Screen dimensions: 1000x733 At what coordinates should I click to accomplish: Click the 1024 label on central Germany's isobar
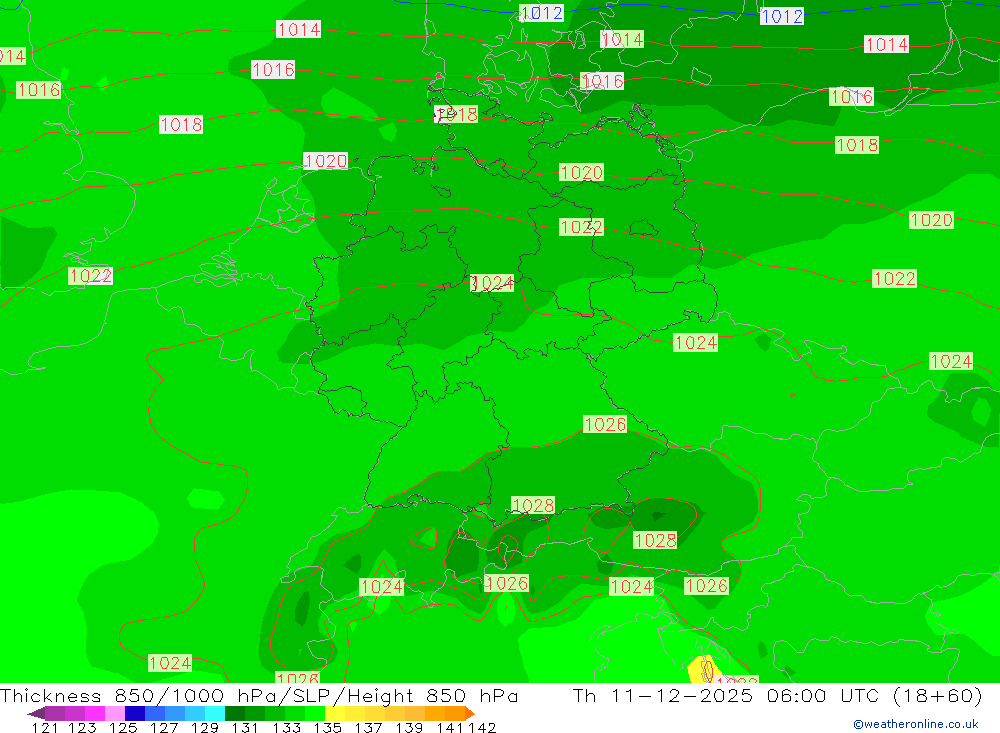coord(492,283)
